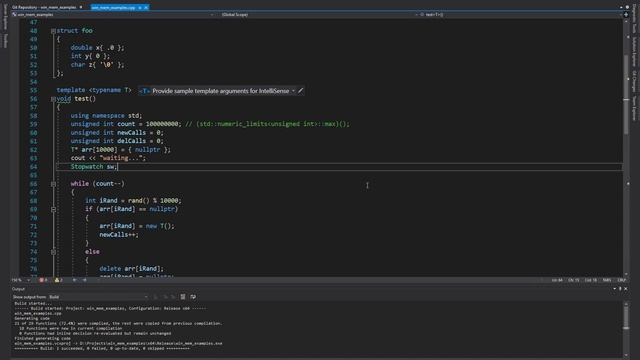Viewport: 640px width, 360px height.
Task: Click Provide sample template arguments for IntelliSense
Action: (220, 91)
